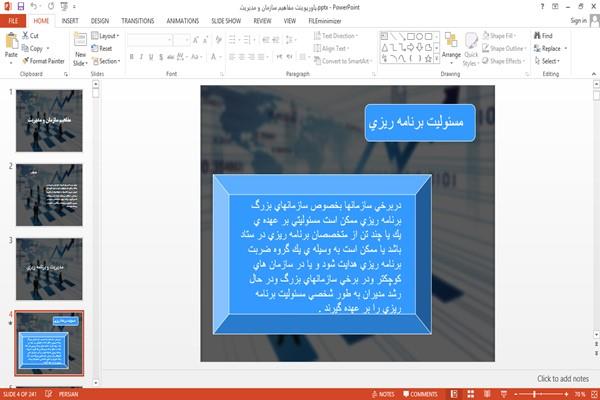Fit slide to current window icon
The width and height of the screenshot is (600, 400).
point(594,394)
